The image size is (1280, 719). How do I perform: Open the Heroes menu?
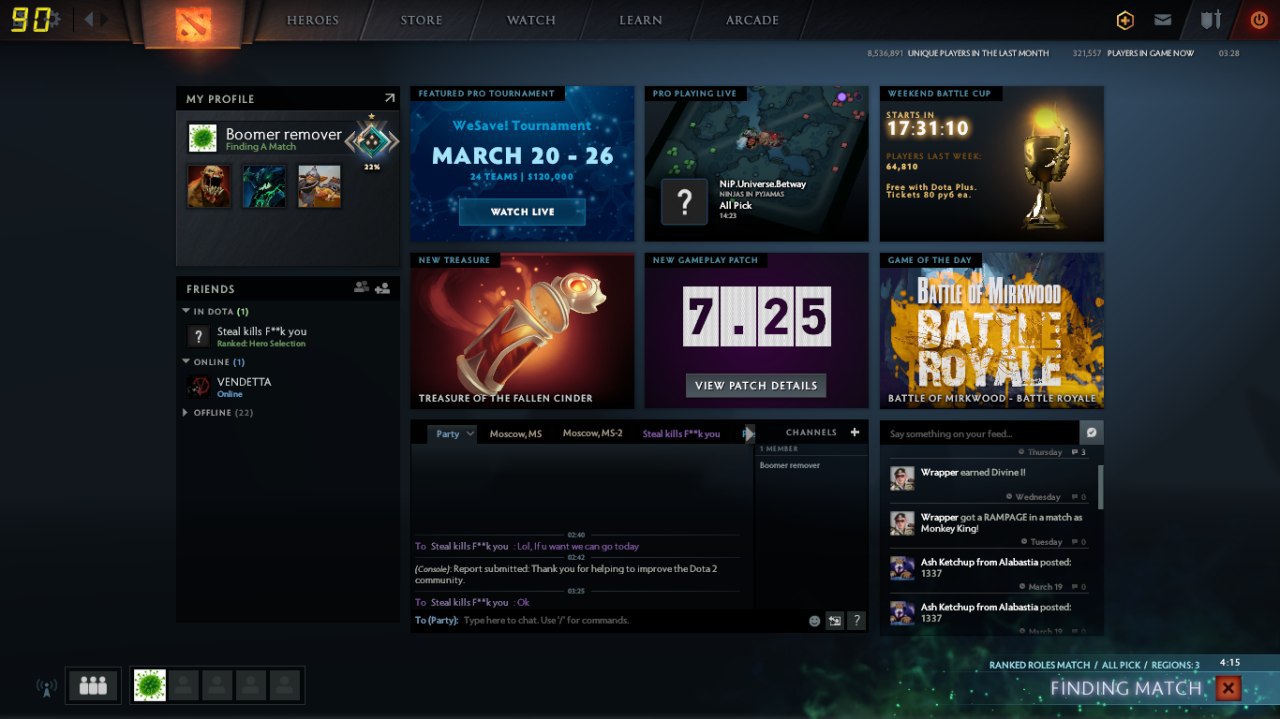(x=313, y=20)
